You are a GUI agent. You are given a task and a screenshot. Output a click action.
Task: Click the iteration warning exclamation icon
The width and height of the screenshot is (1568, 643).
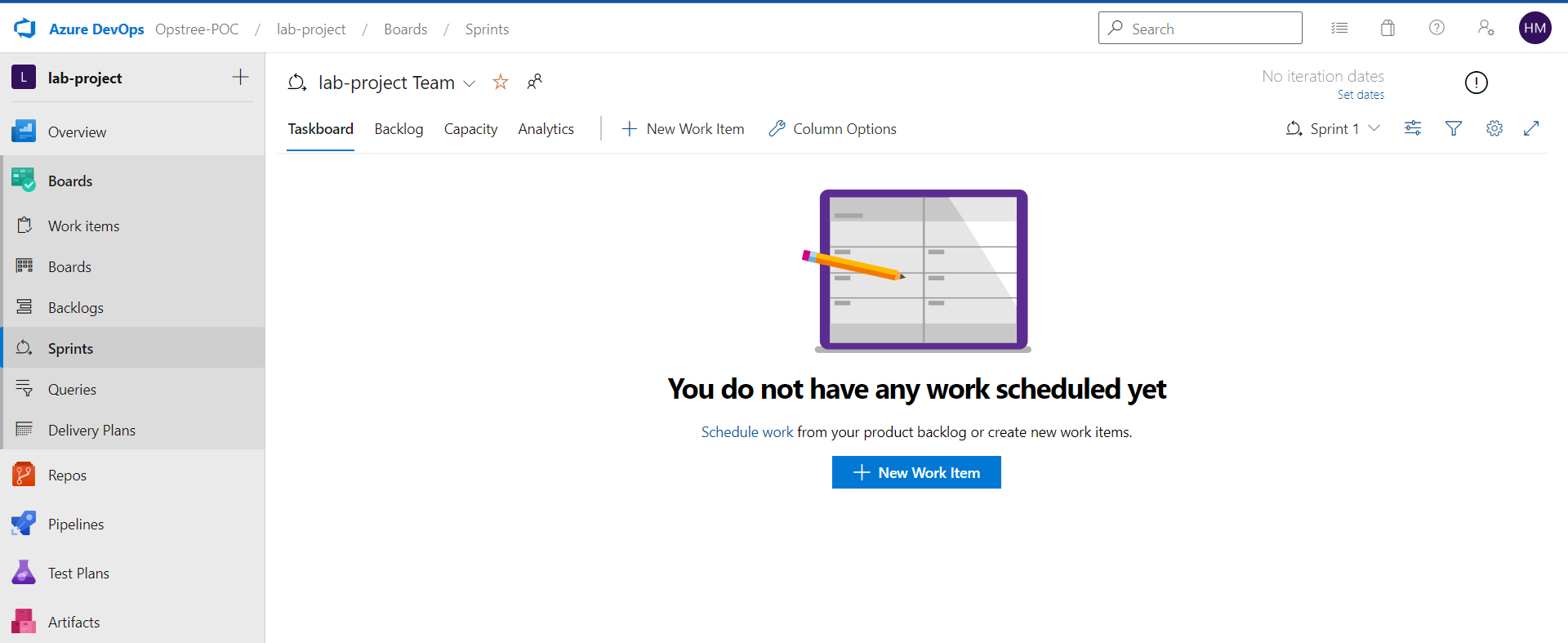pos(1476,83)
